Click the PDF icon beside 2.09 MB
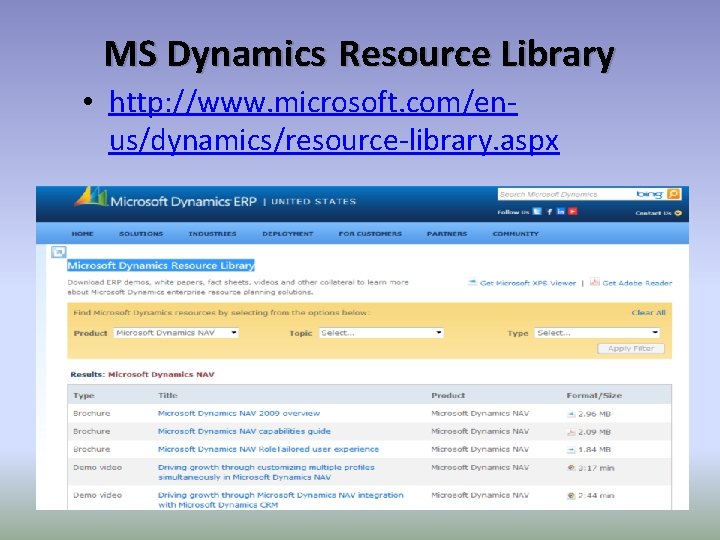This screenshot has width=720, height=540. (571, 432)
